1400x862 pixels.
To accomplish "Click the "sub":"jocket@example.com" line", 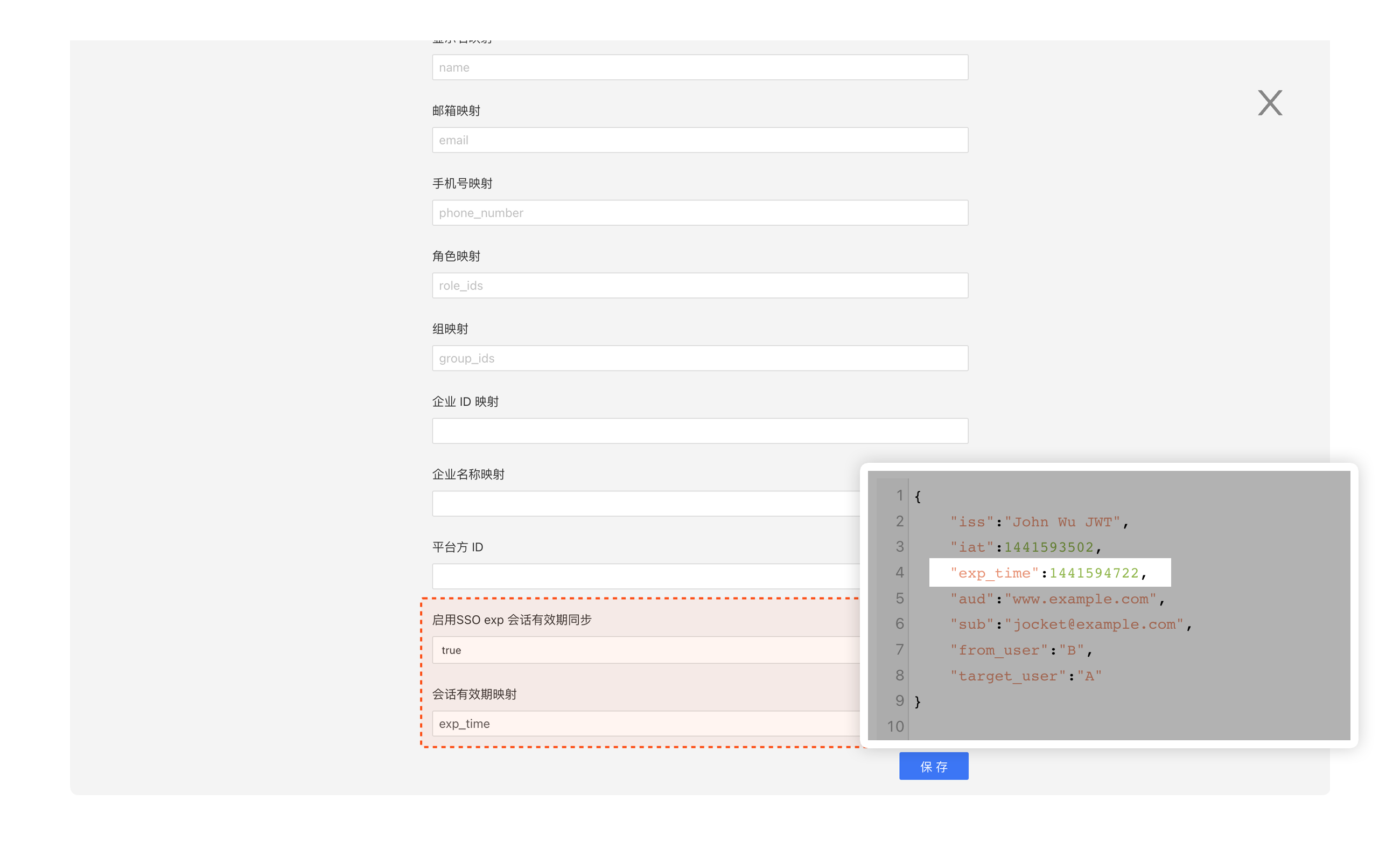I will tap(1070, 624).
